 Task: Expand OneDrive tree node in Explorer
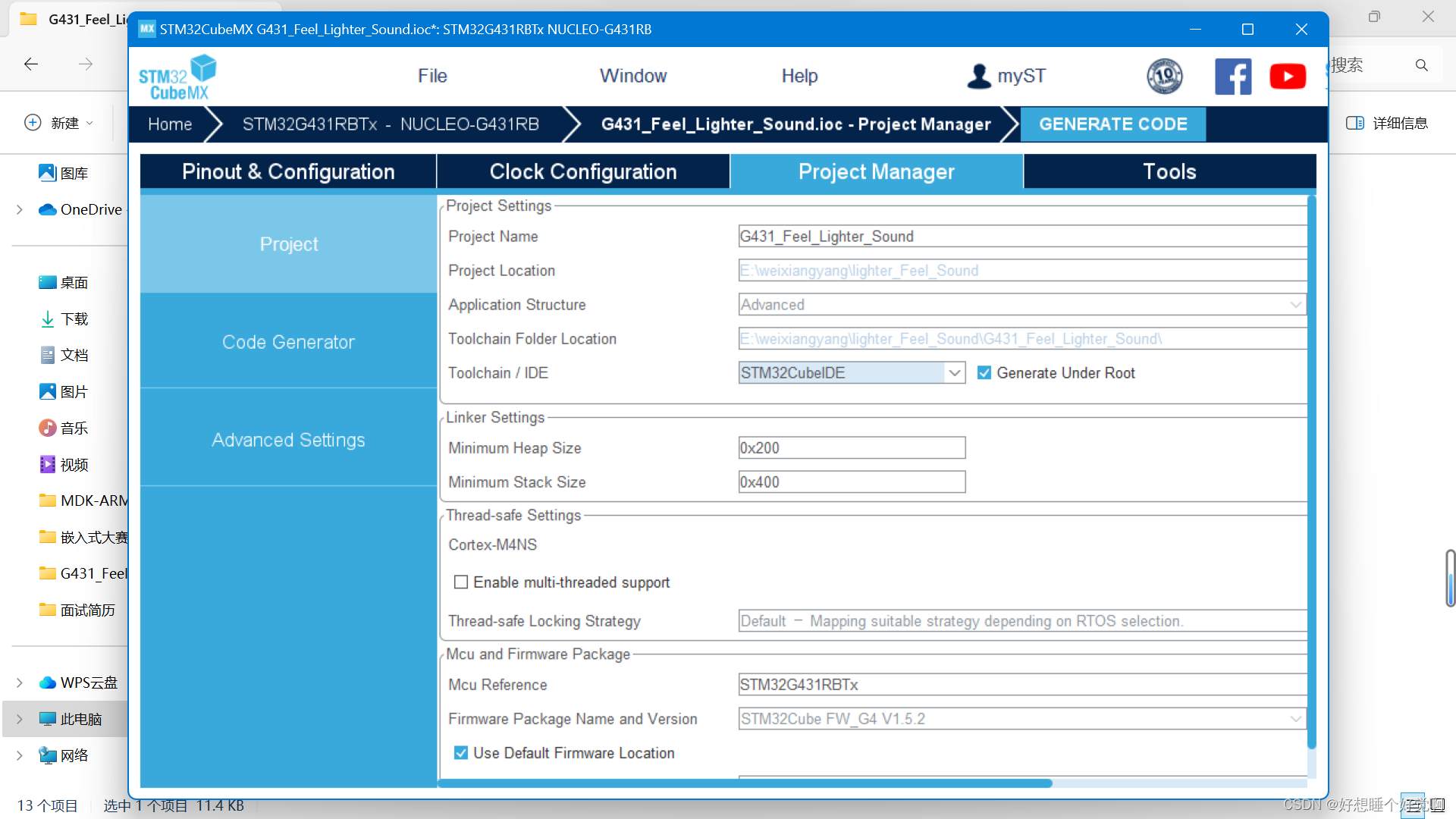point(20,209)
